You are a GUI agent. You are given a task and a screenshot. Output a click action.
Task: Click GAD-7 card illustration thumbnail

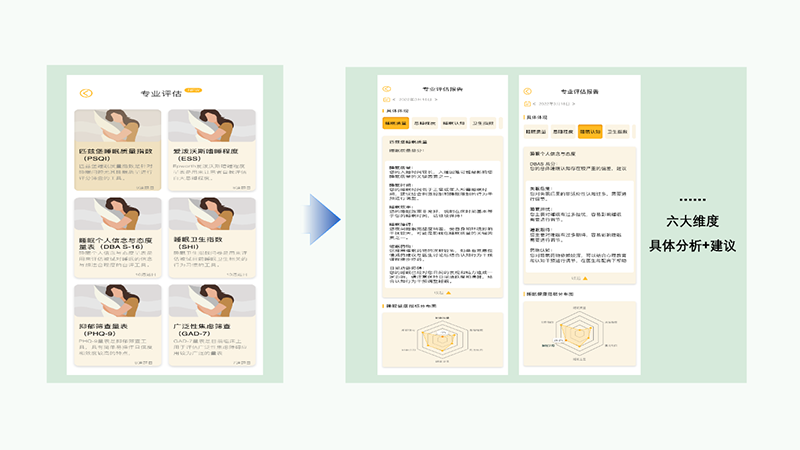click(x=212, y=301)
